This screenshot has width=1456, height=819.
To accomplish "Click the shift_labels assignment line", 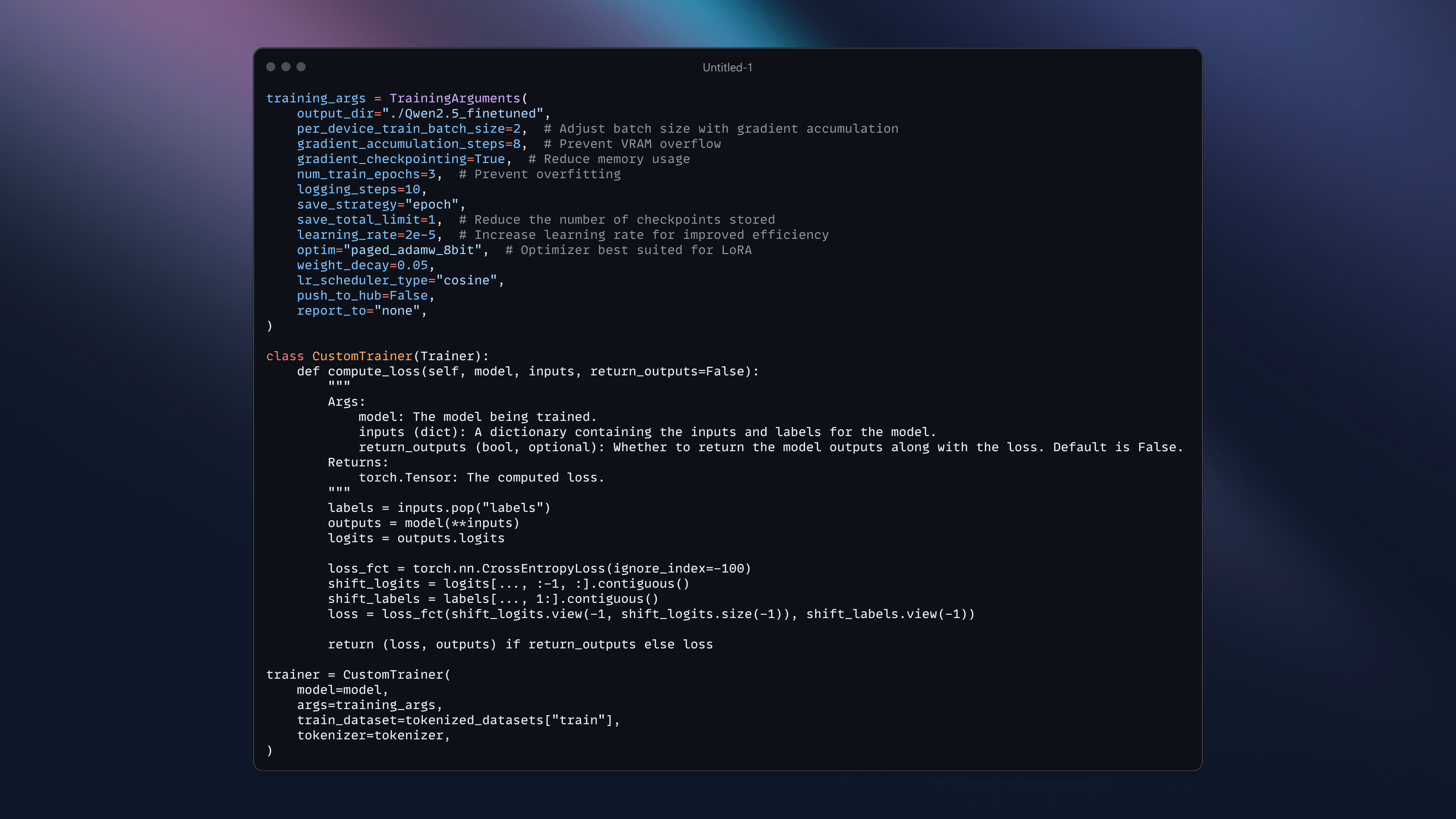I will [x=492, y=599].
